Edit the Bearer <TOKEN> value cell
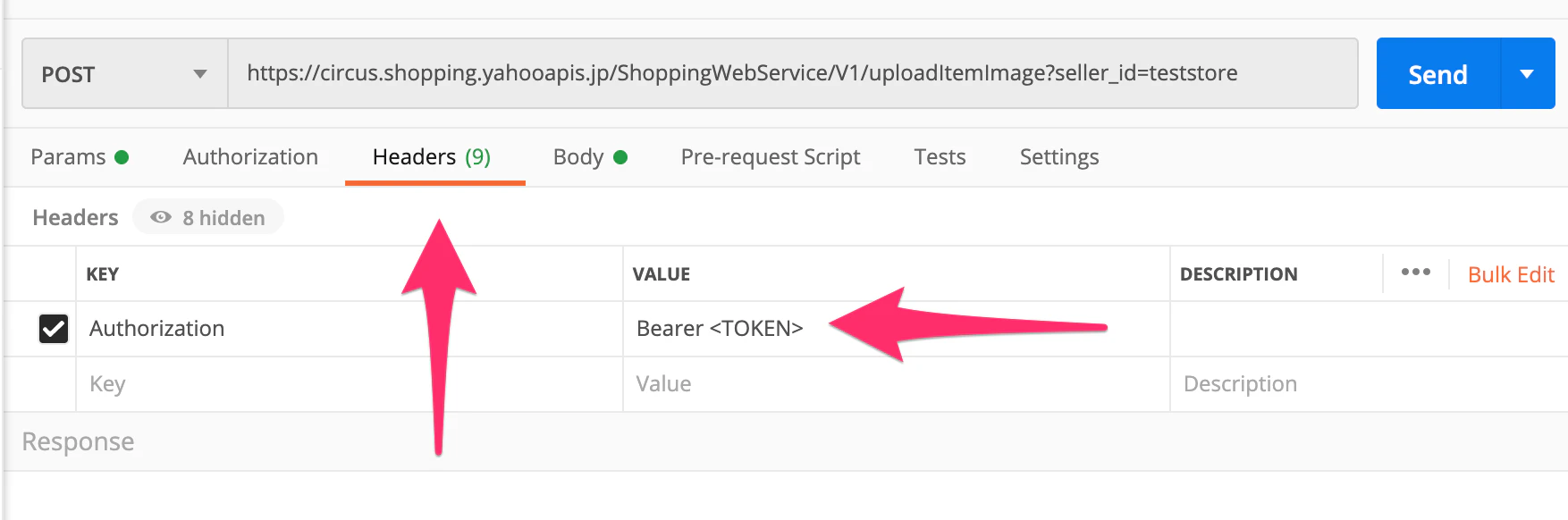1568x520 pixels. [897, 329]
